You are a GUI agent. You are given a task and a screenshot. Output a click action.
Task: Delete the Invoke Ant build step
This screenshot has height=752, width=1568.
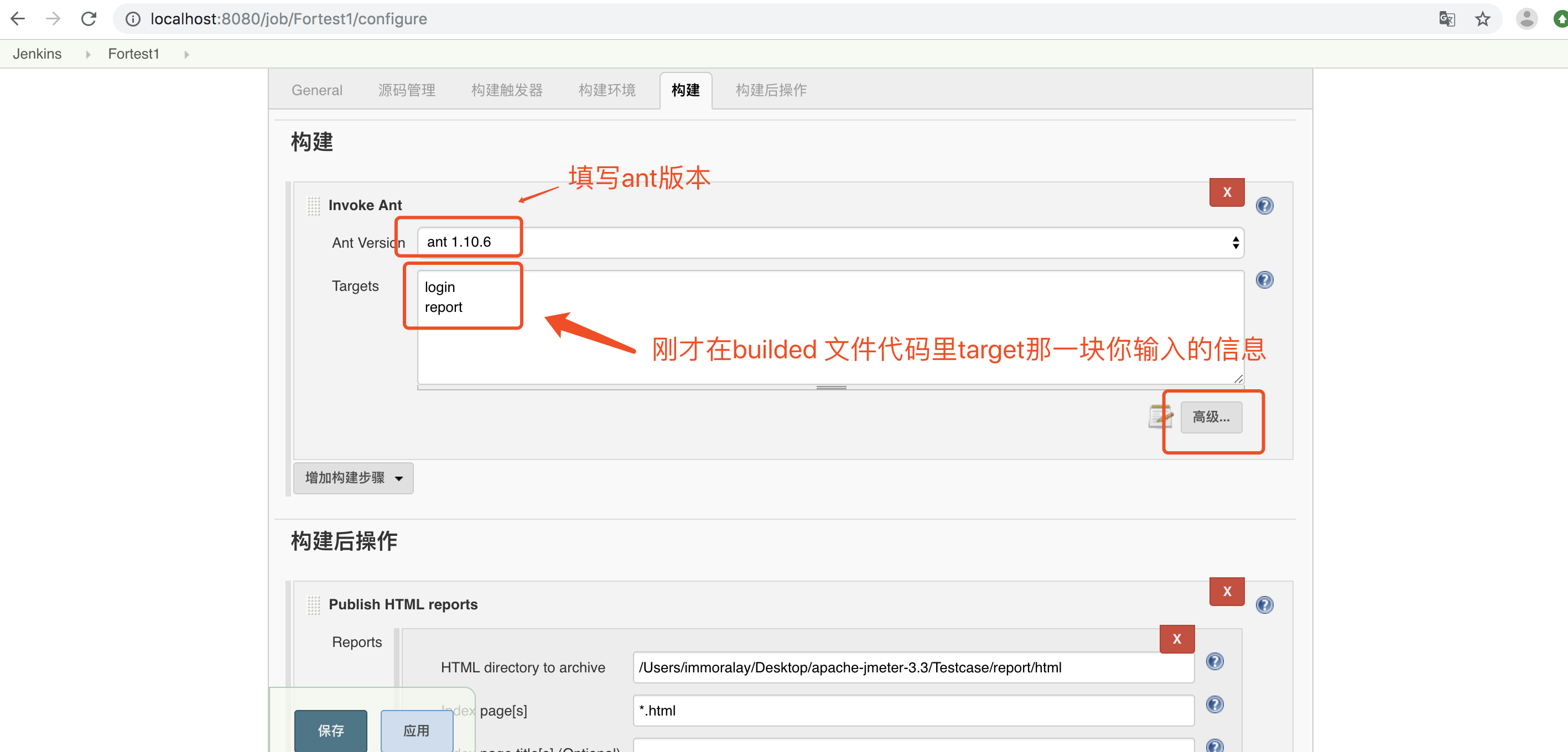click(x=1227, y=192)
